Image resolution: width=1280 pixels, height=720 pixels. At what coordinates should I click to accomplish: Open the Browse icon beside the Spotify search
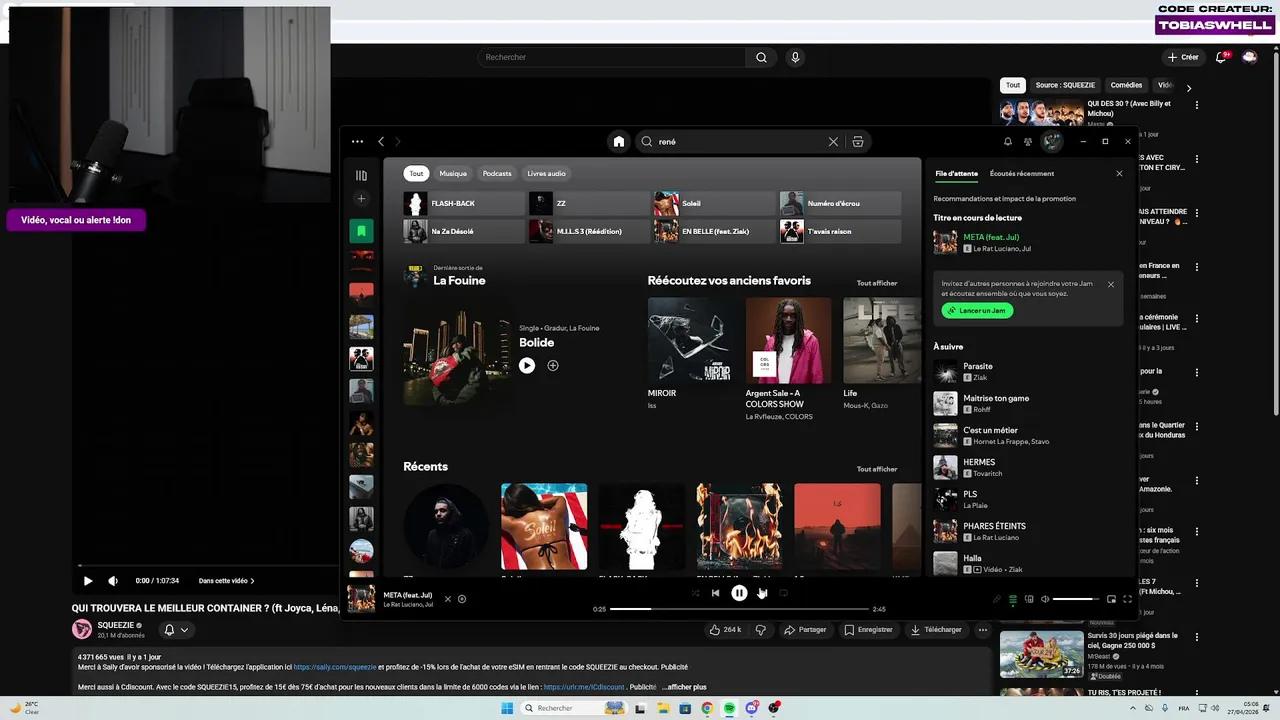point(858,142)
